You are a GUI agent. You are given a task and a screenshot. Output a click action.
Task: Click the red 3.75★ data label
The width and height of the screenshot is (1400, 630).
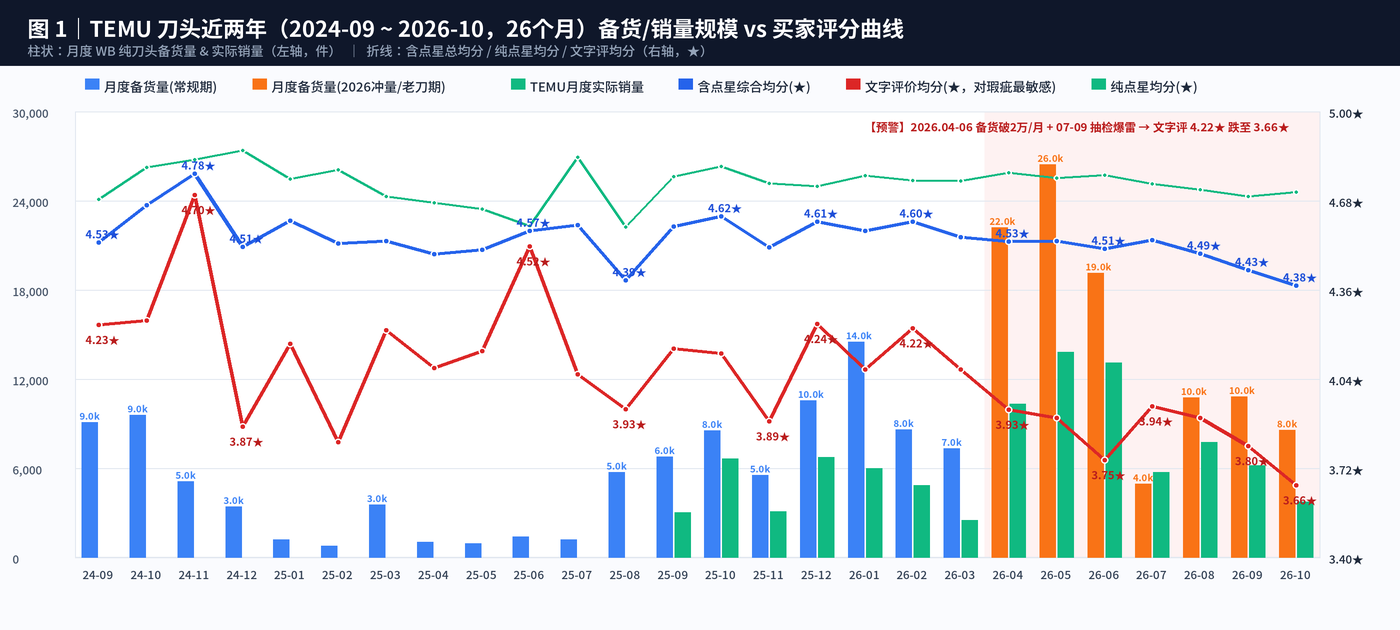coord(1108,476)
